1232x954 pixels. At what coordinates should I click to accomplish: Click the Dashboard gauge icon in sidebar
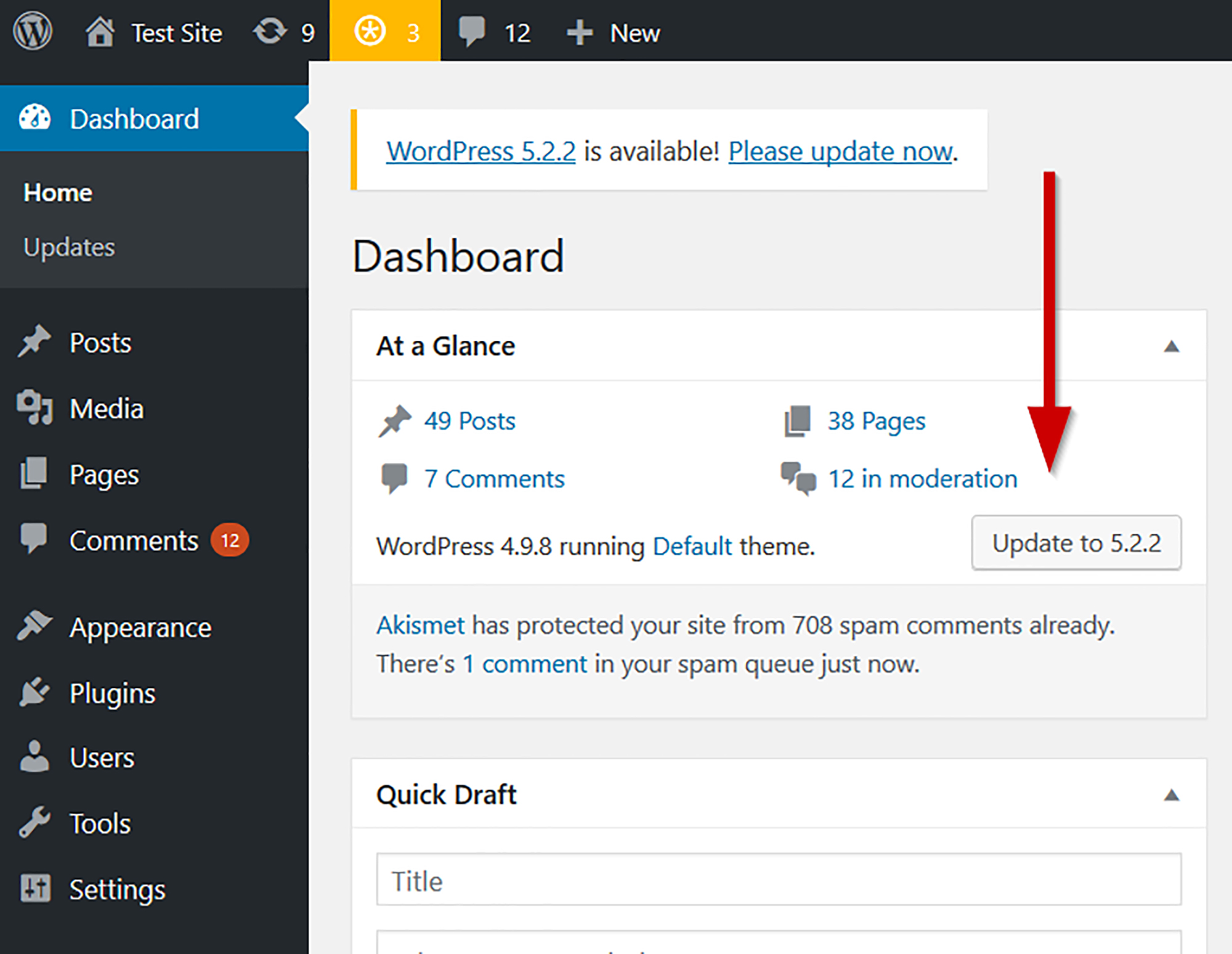(34, 118)
